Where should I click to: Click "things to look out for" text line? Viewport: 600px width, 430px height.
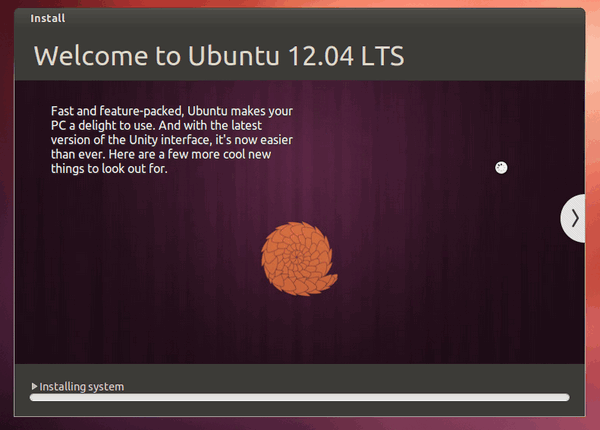point(109,169)
